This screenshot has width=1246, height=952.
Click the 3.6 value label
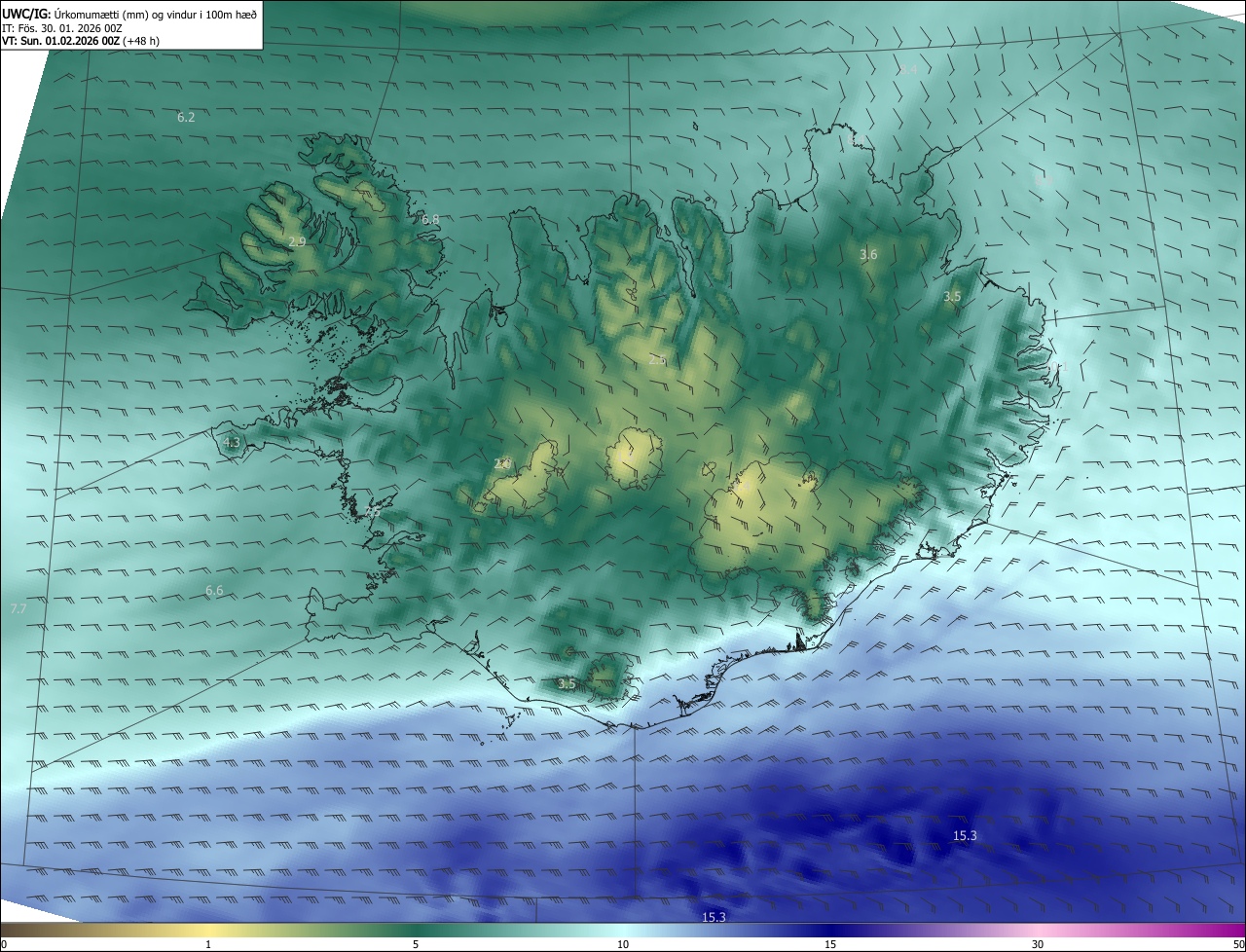[868, 254]
